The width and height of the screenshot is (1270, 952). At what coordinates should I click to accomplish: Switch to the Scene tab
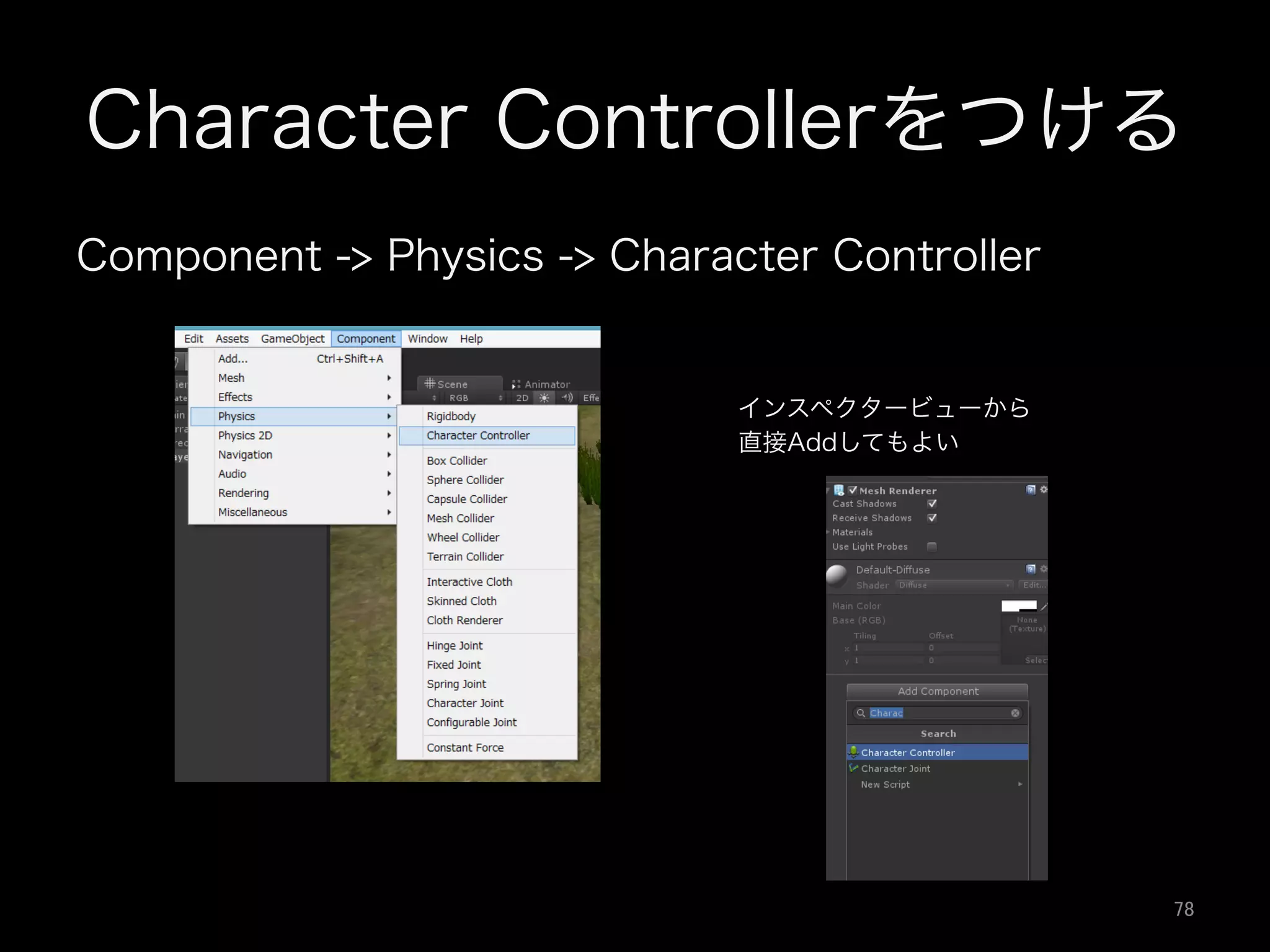460,384
